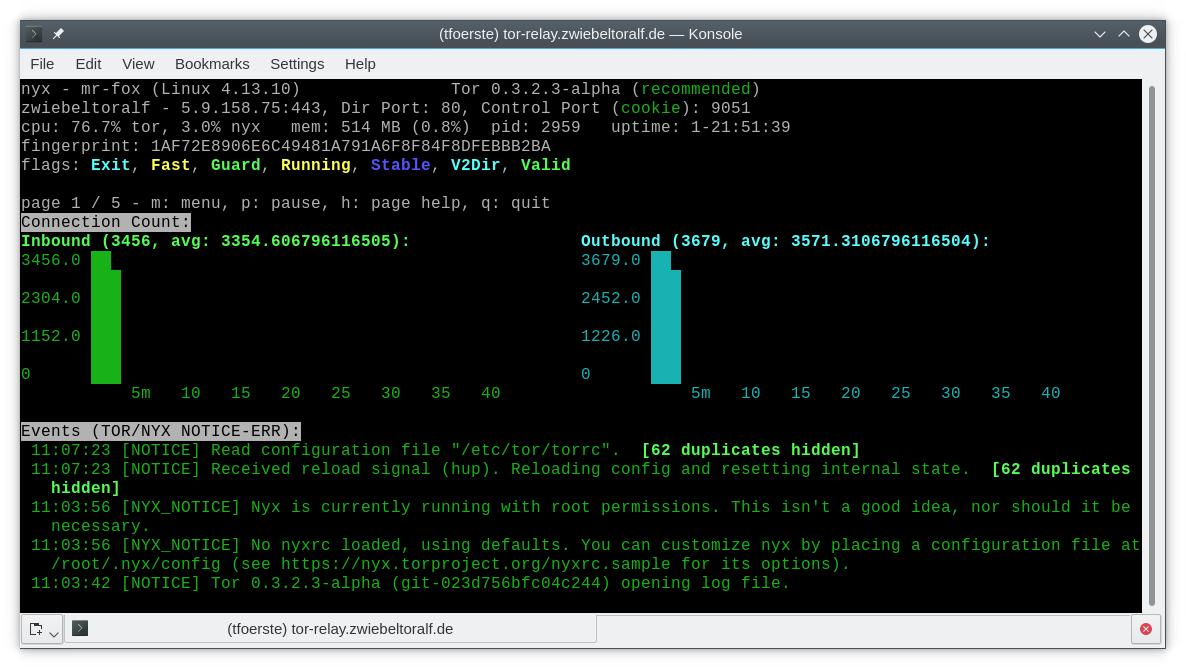This screenshot has width=1186, height=669.
Task: Click the Konsole app icon in title bar
Action: tap(34, 34)
